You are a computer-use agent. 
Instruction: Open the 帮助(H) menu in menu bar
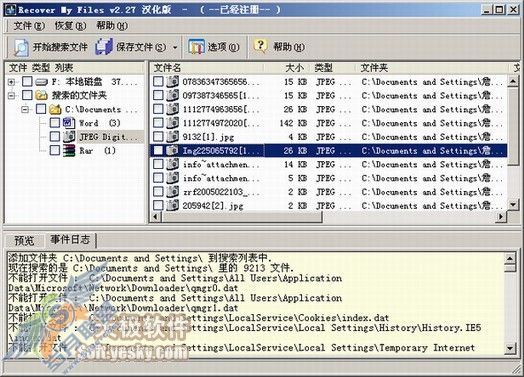pyautogui.click(x=112, y=26)
